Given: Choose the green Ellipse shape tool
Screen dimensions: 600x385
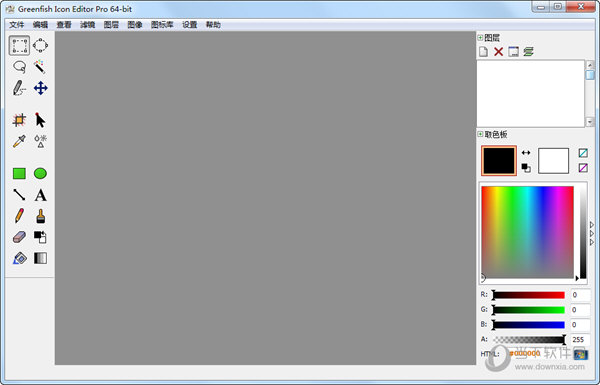Looking at the screenshot, I should (40, 174).
